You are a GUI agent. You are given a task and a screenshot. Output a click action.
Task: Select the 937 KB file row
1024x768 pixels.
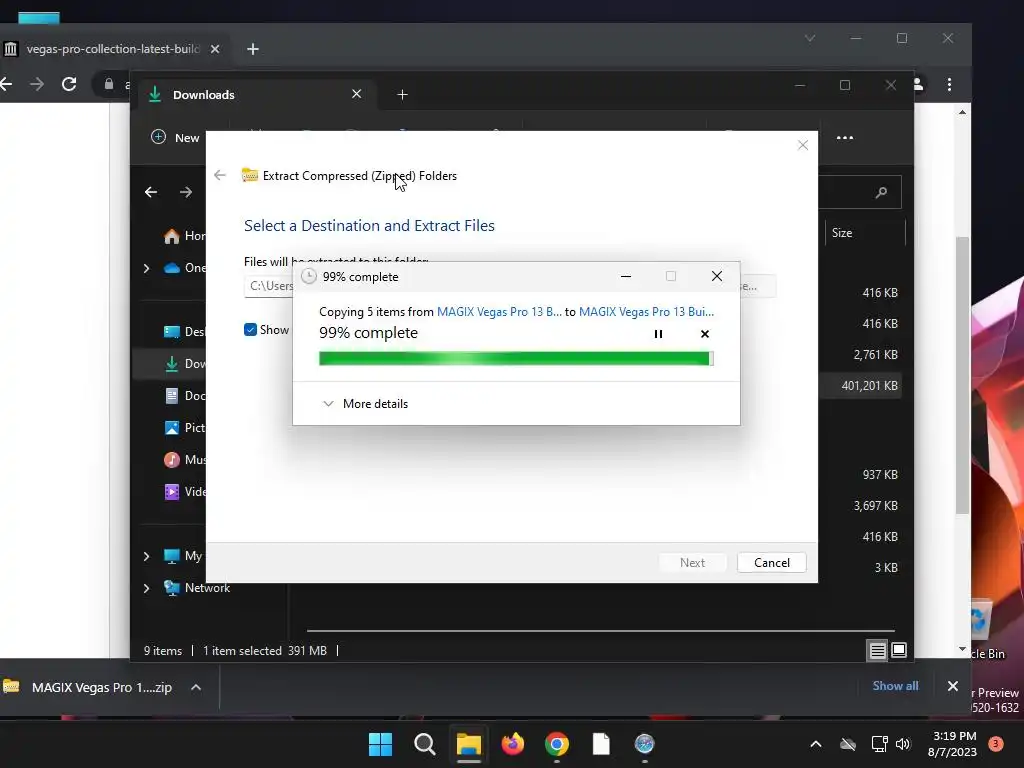point(861,475)
